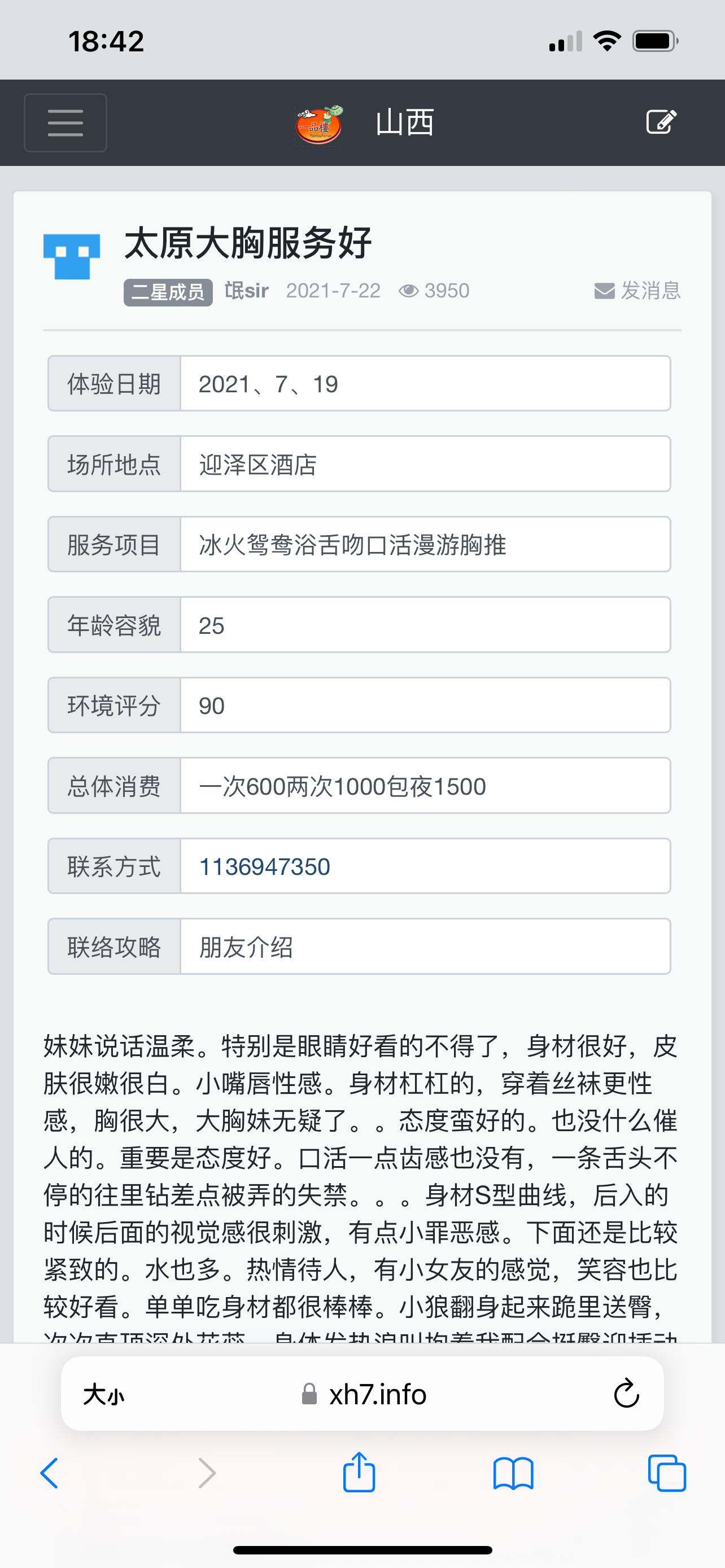Open the hamburger navigation menu
725x1568 pixels.
64,122
